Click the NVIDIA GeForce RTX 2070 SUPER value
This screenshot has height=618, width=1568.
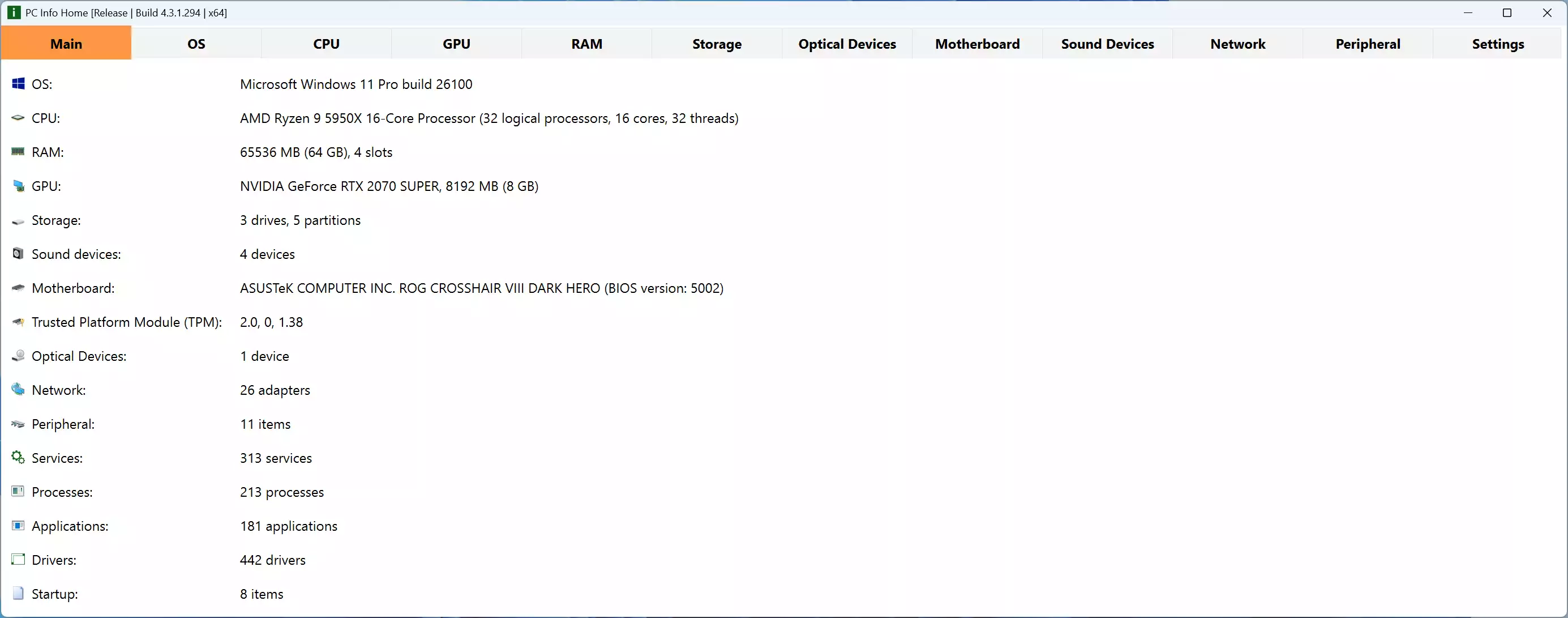click(x=389, y=186)
